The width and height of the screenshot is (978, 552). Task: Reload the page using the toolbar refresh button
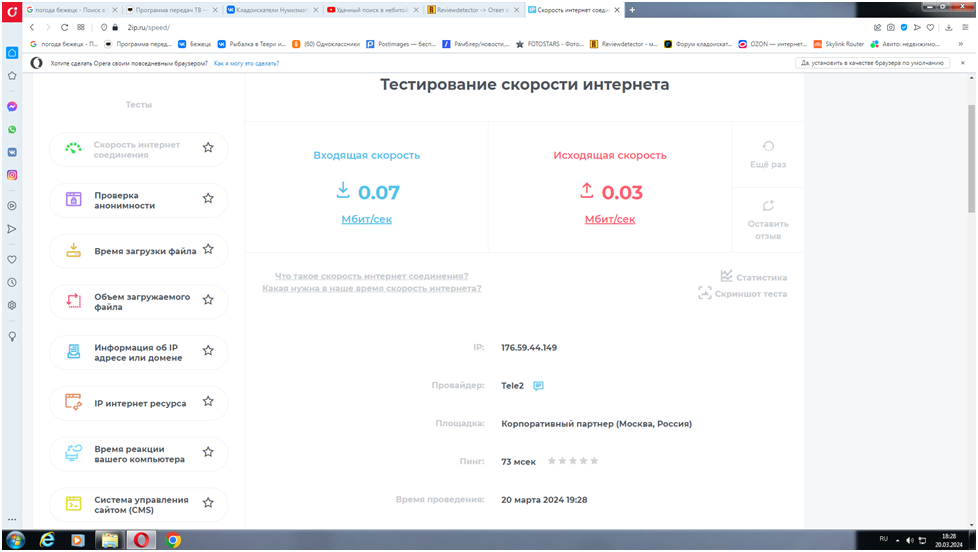[x=65, y=27]
